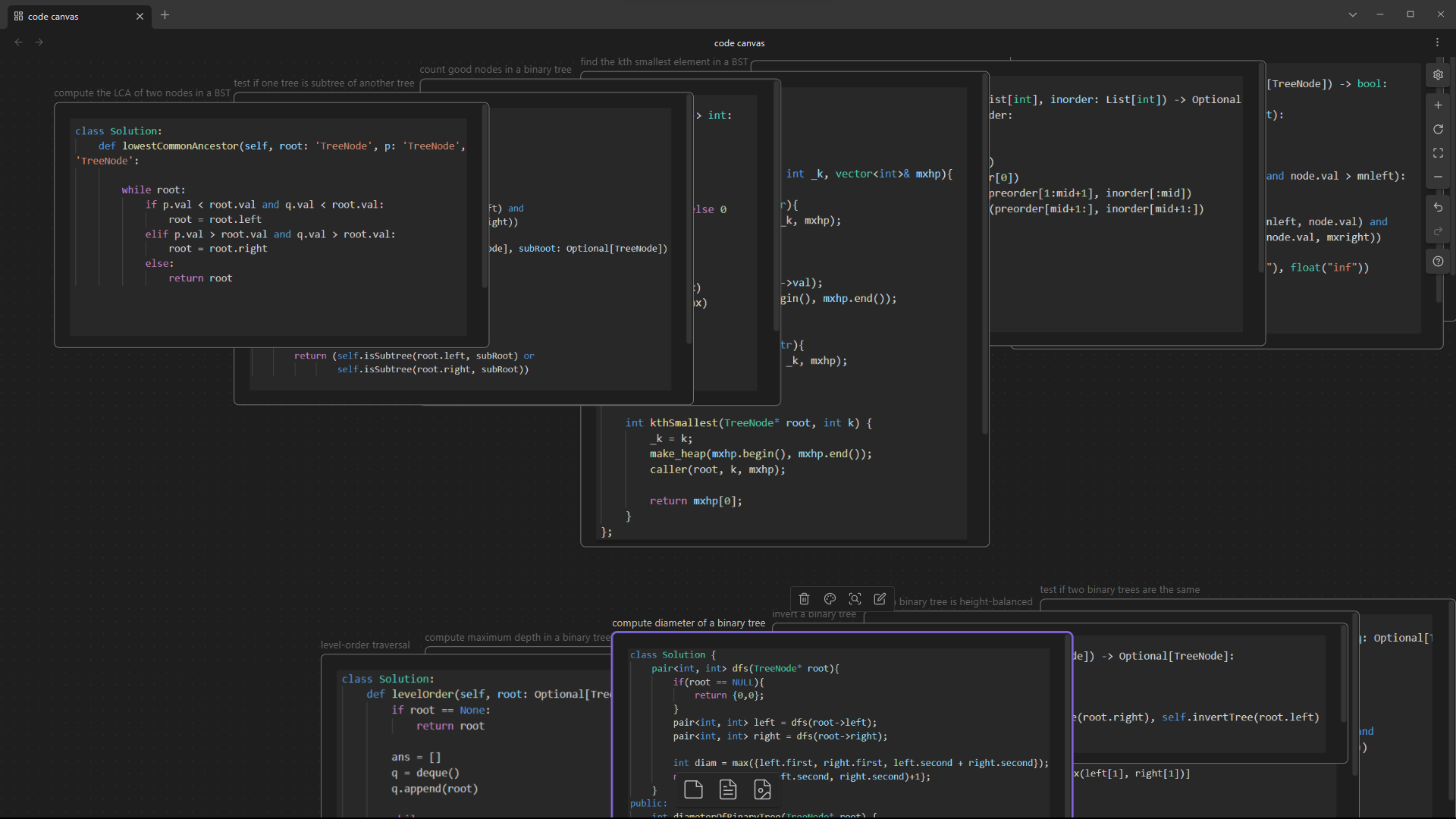Screen dimensions: 1456x819
Task: Close the code canvas tab
Action: 140,16
